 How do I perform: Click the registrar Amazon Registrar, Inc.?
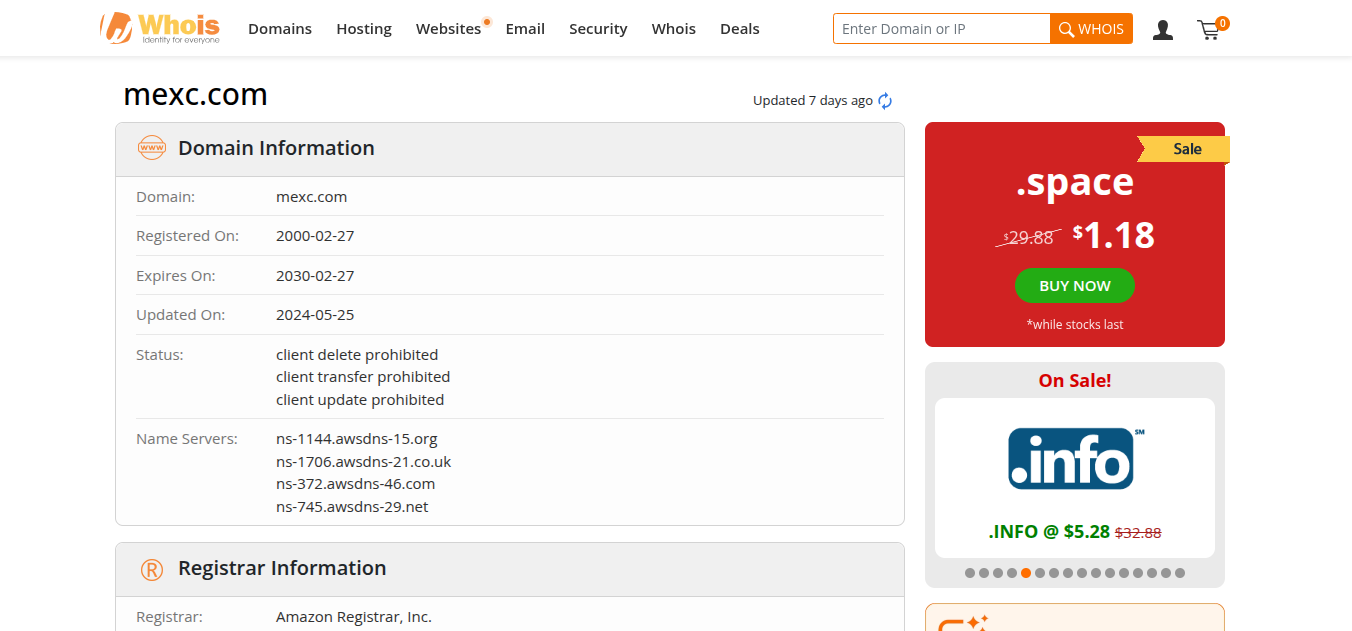point(354,617)
